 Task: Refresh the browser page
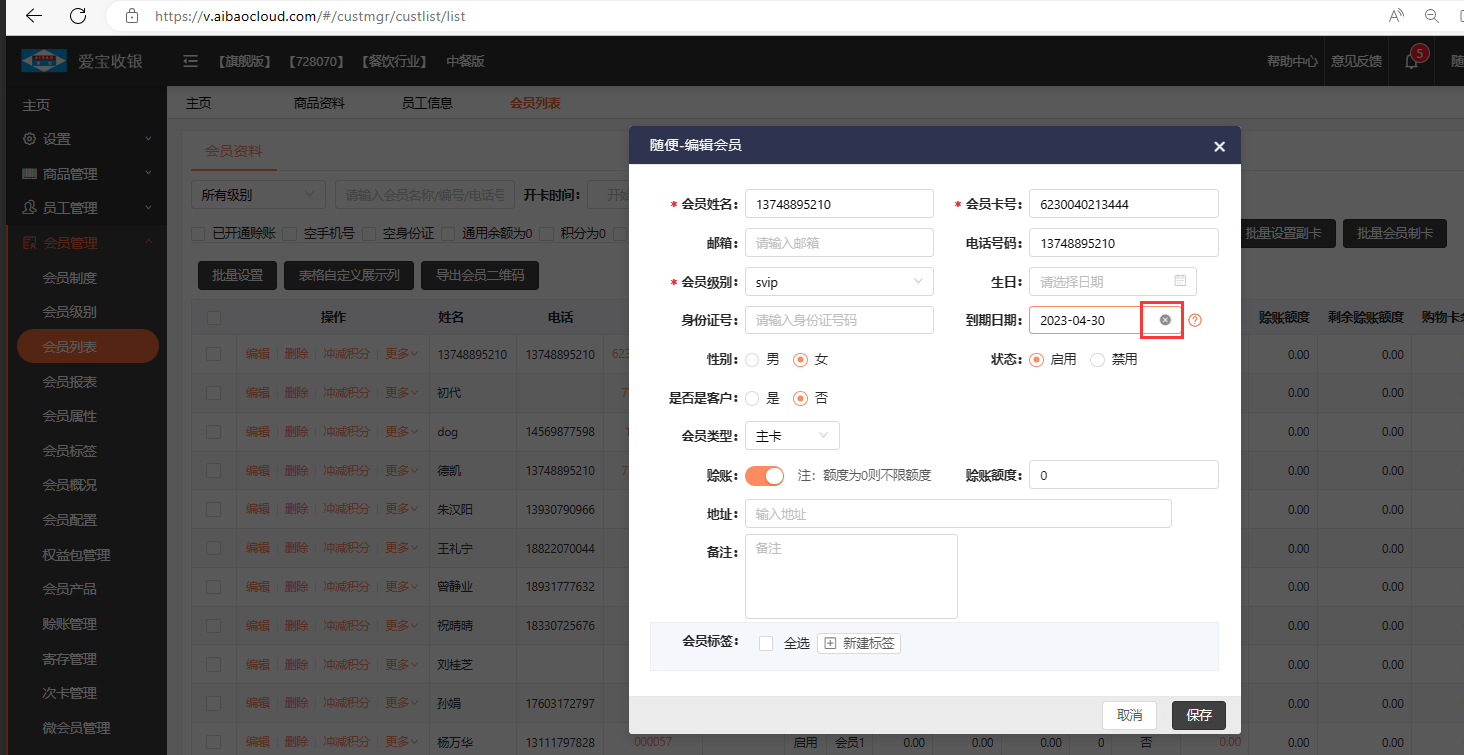[x=78, y=16]
